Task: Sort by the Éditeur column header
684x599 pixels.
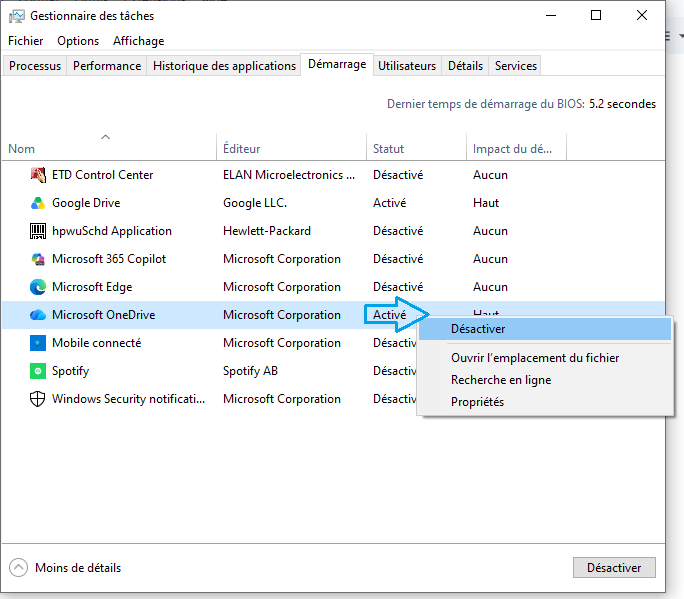Action: tap(291, 147)
